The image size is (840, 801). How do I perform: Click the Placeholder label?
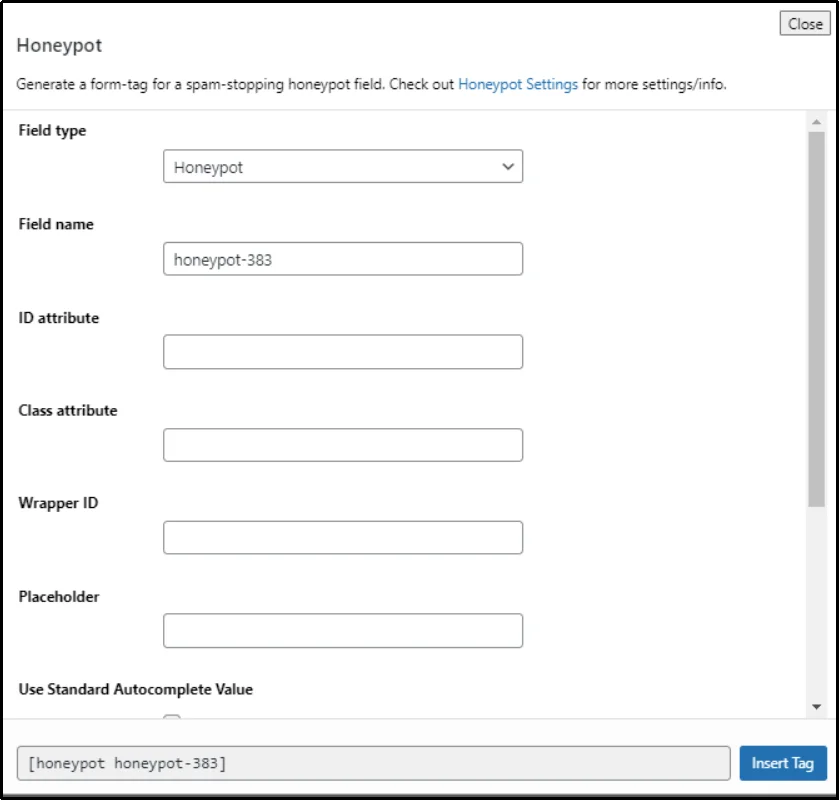coord(58,596)
